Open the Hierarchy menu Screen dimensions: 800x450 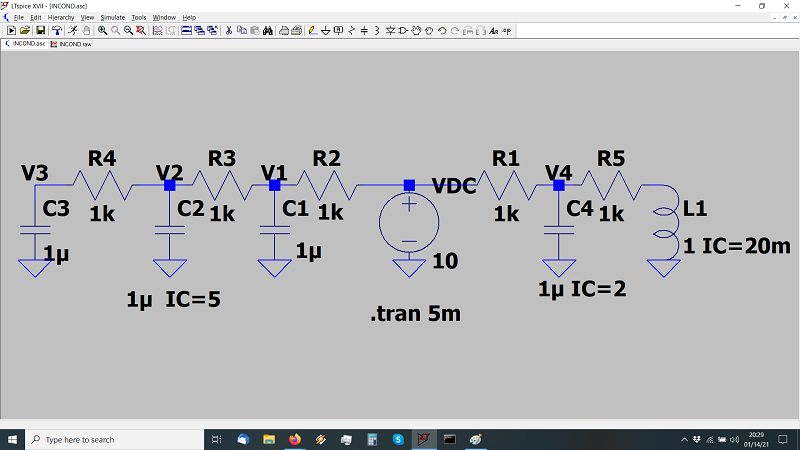point(61,18)
